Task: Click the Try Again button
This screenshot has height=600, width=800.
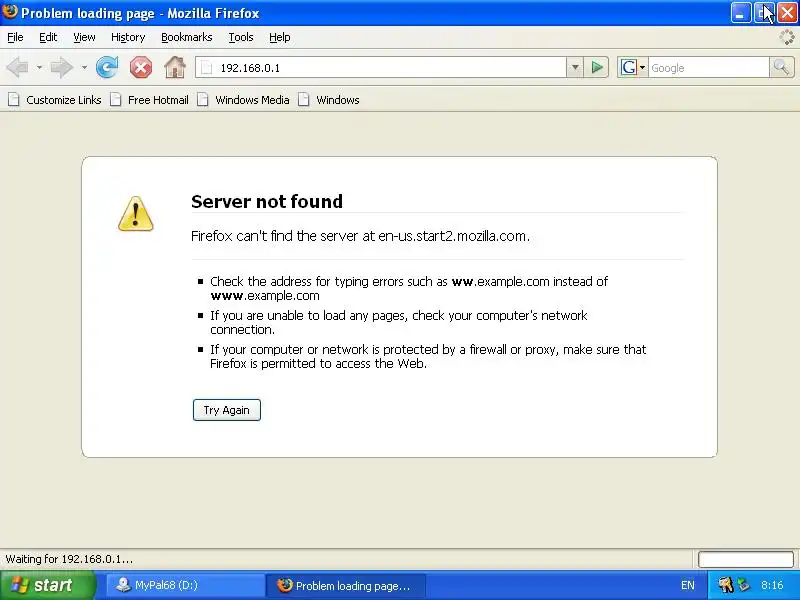Action: [227, 410]
